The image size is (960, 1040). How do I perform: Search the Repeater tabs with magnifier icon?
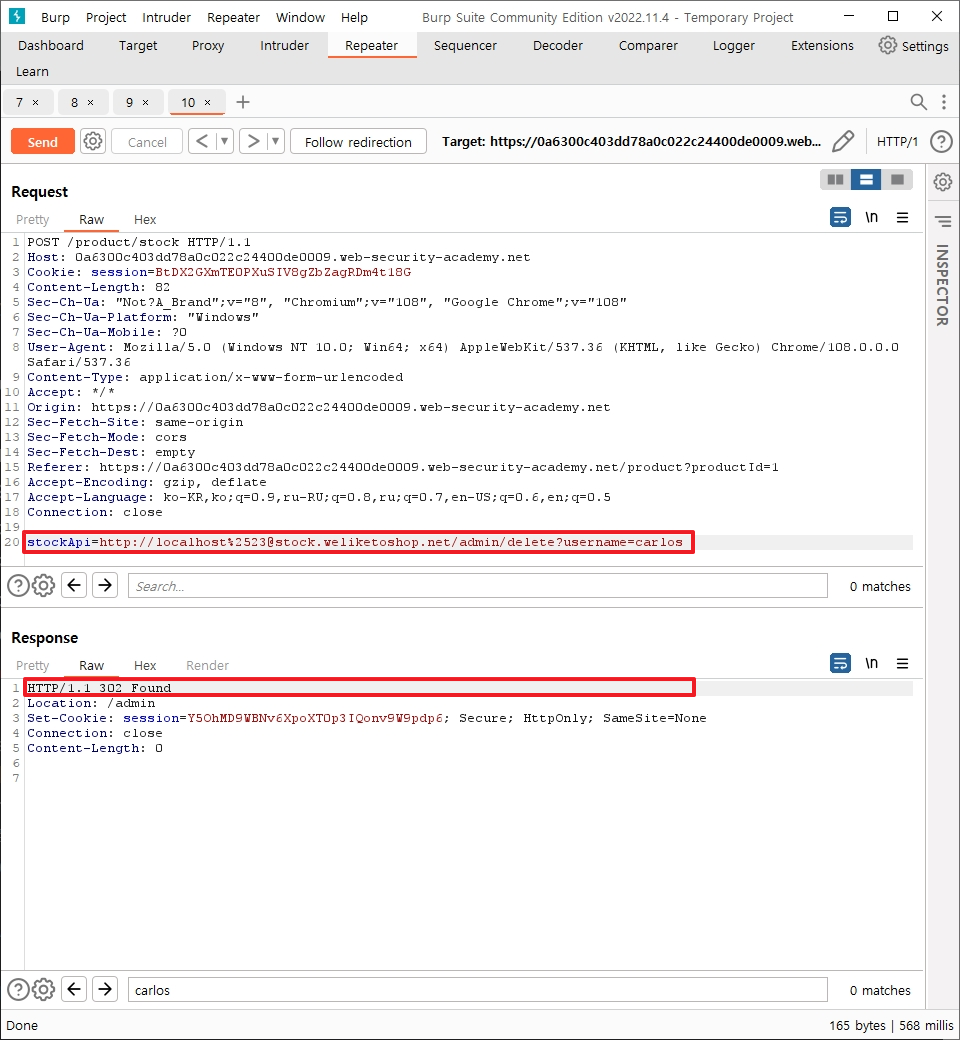pyautogui.click(x=918, y=102)
